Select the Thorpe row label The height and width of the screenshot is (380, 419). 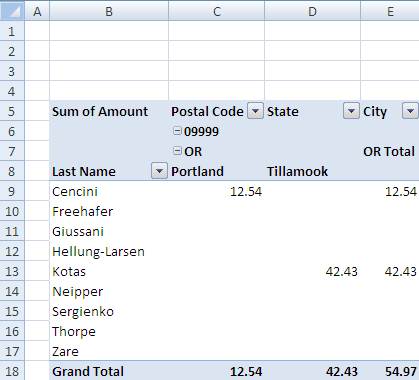(109, 331)
